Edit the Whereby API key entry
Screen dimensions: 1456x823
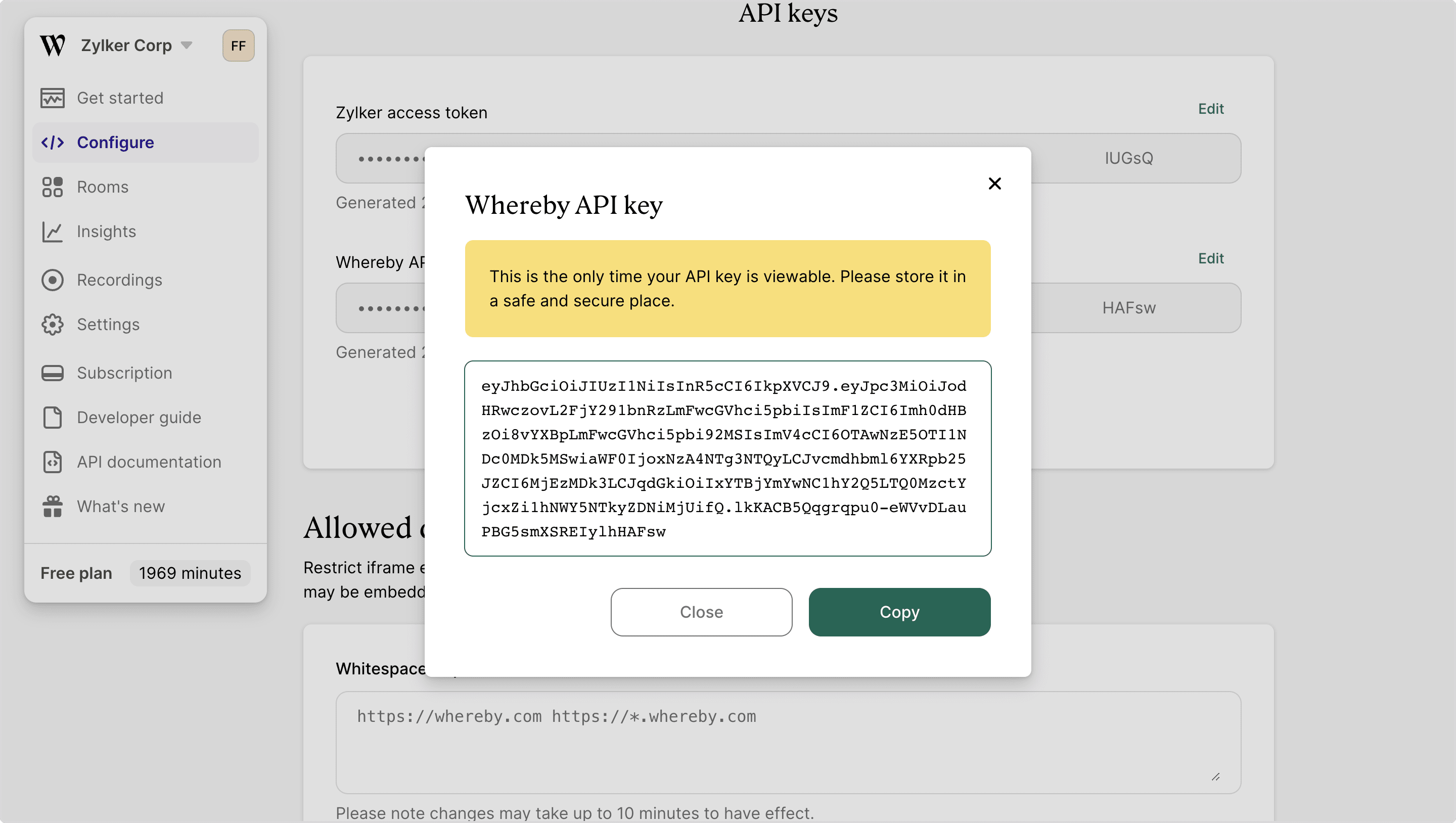pyautogui.click(x=1211, y=258)
